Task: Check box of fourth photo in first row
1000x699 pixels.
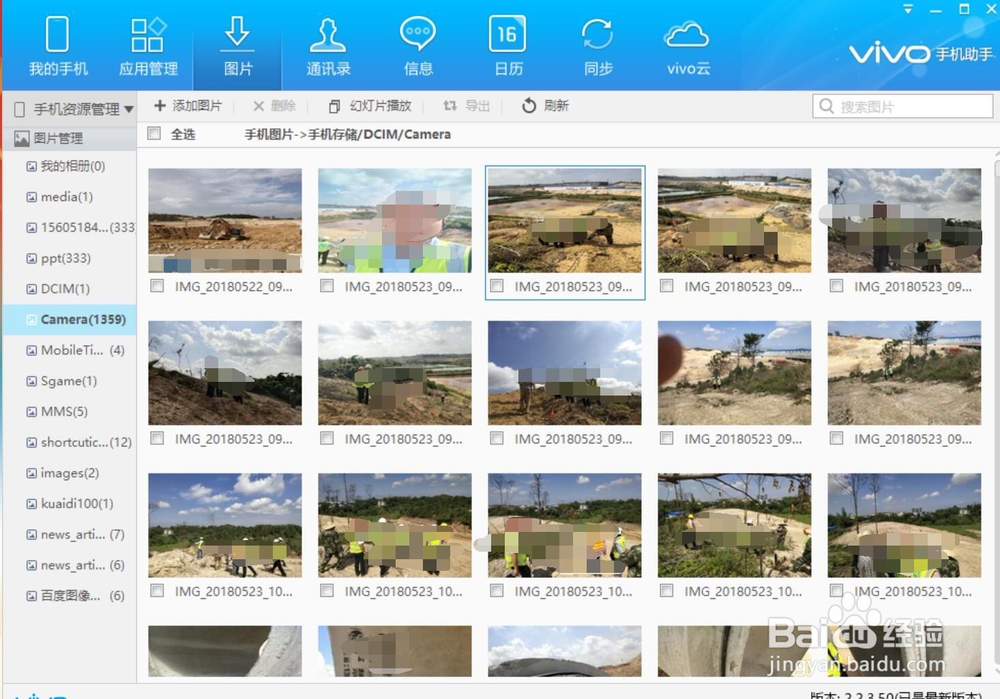Action: [666, 286]
